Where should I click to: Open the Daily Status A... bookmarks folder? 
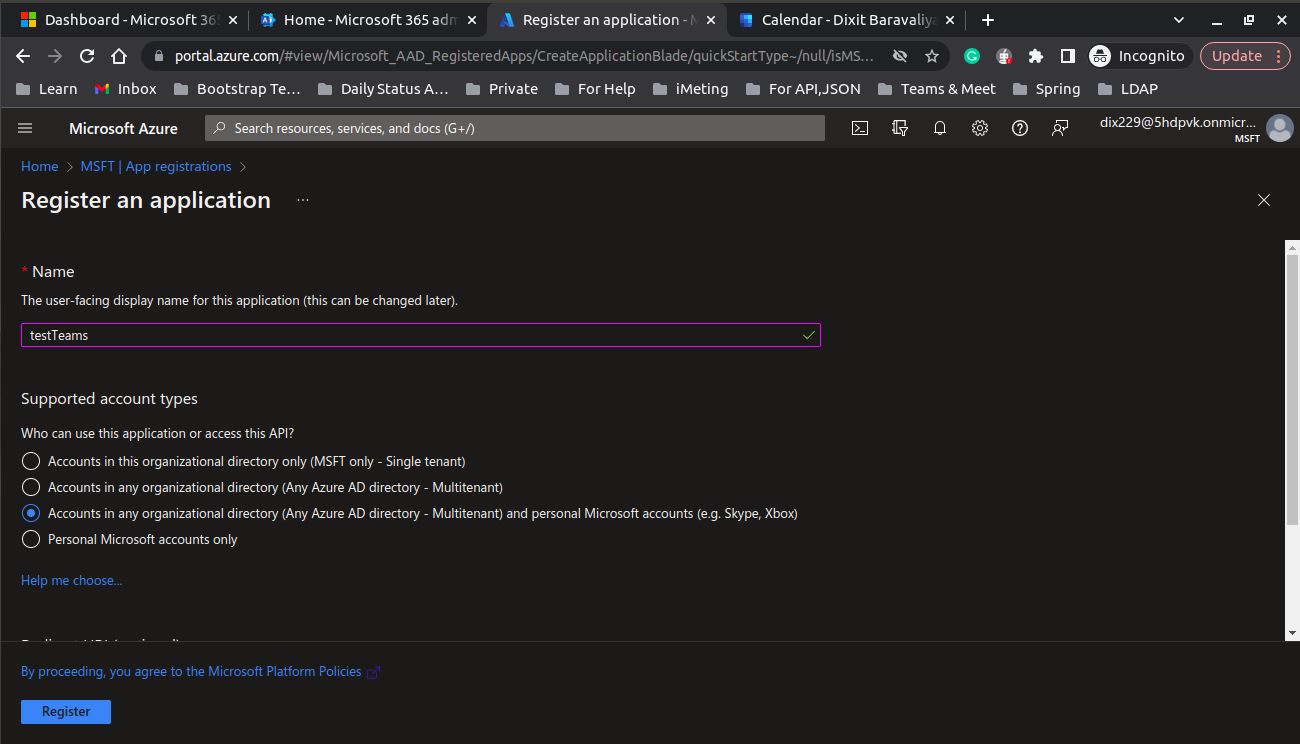[383, 89]
